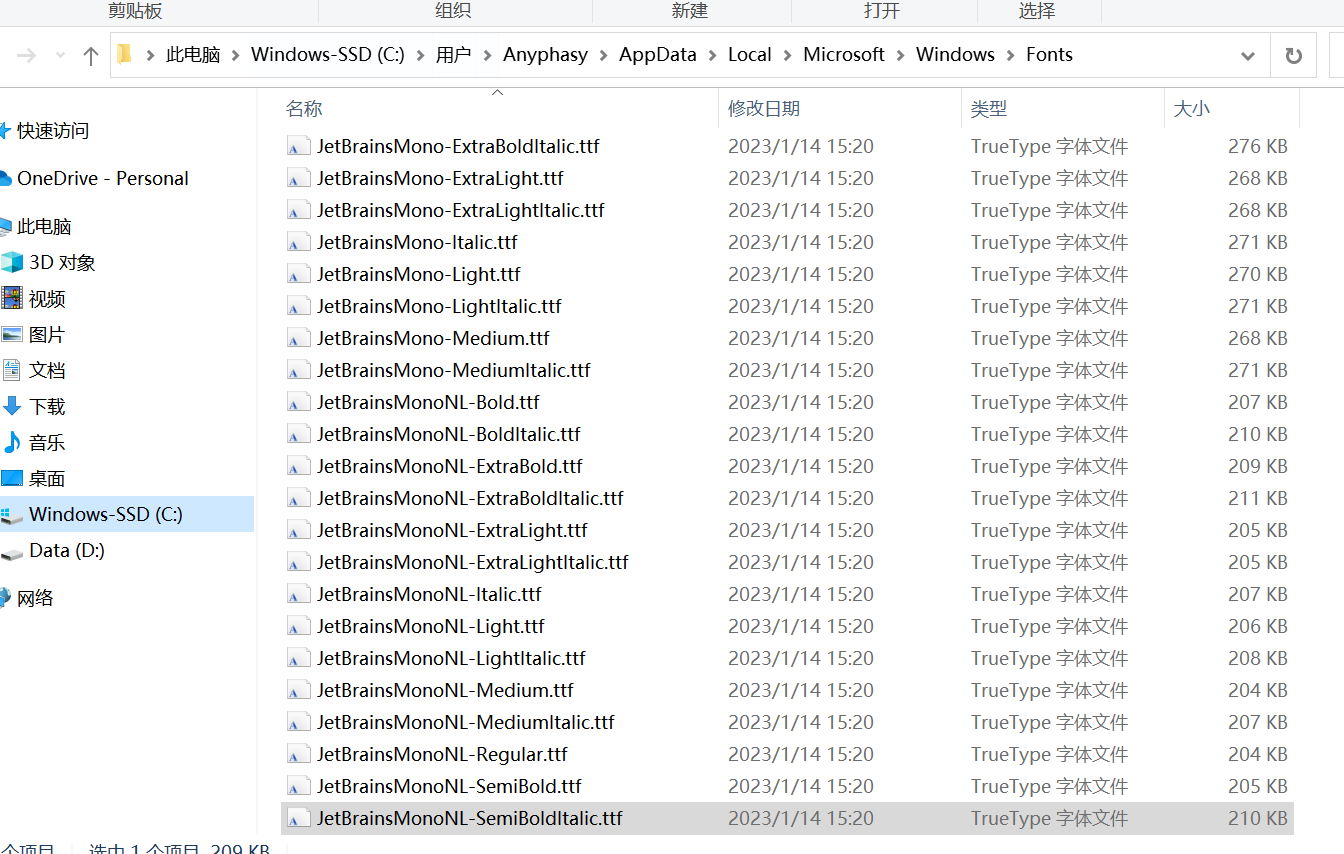The width and height of the screenshot is (1344, 854).
Task: Select file name JetBrainsMonoNL-SemiBoldItalic.ttf
Action: click(x=470, y=819)
